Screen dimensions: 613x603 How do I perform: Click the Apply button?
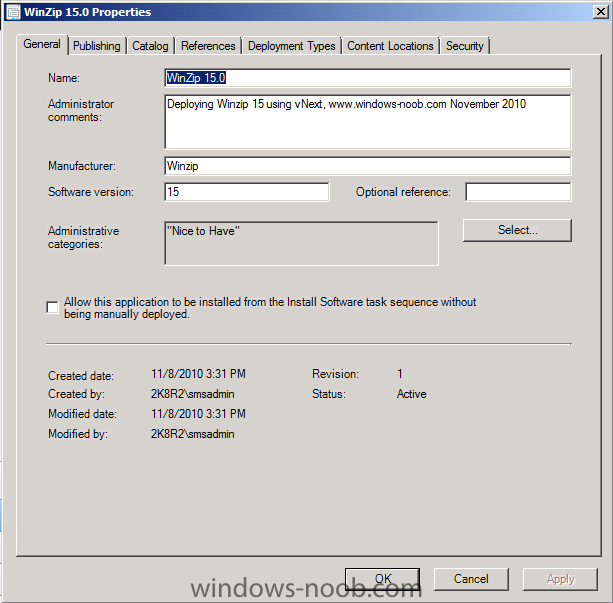(x=560, y=579)
